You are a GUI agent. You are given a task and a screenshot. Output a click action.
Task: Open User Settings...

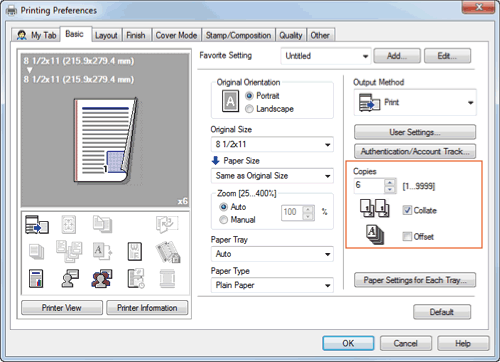415,132
